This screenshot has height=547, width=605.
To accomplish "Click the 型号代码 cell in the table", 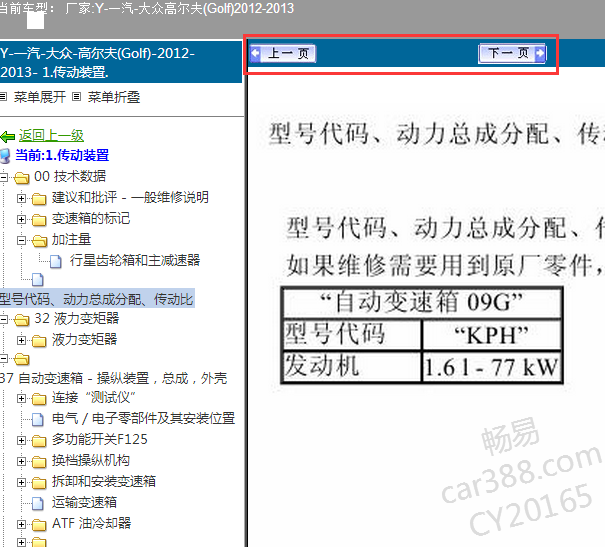I will pos(352,335).
